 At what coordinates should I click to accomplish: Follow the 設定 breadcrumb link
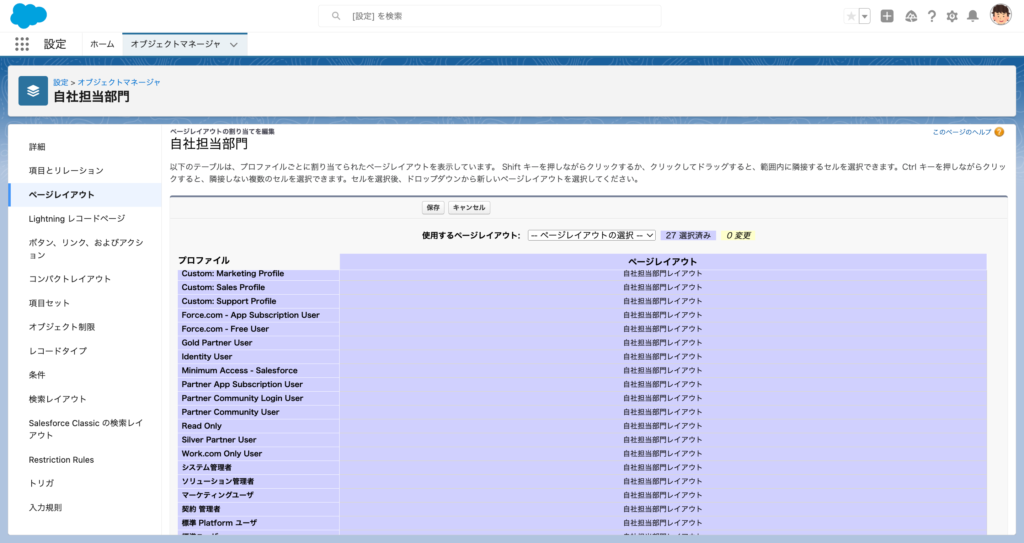pyautogui.click(x=61, y=82)
